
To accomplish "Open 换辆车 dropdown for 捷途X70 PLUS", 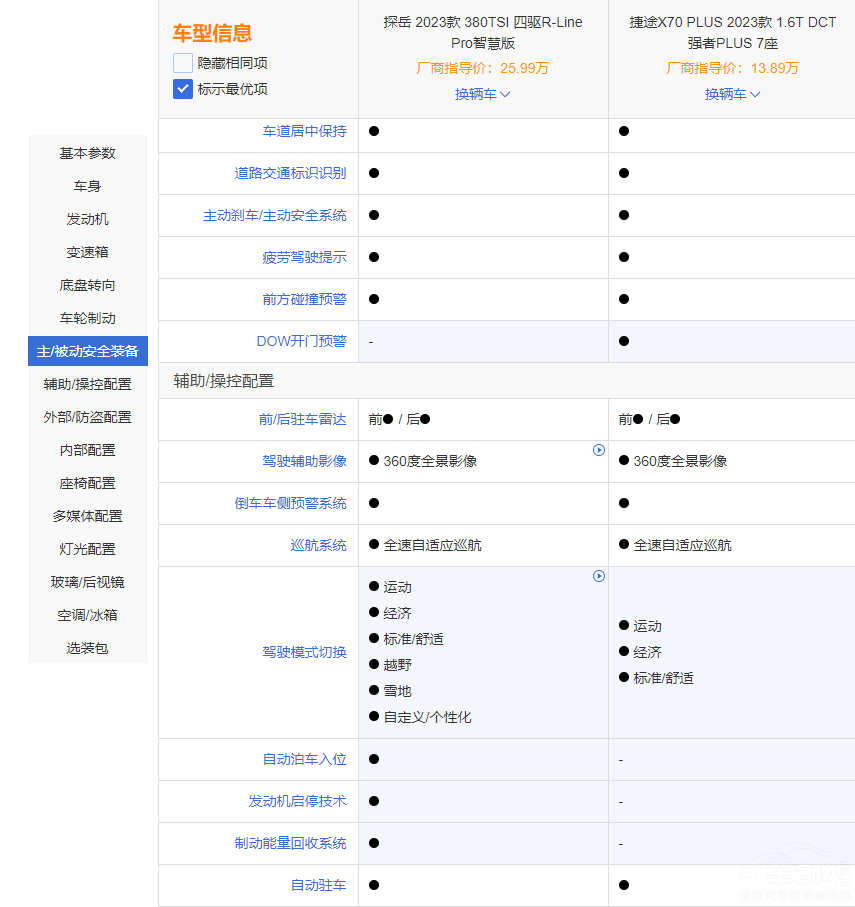I will coord(732,94).
